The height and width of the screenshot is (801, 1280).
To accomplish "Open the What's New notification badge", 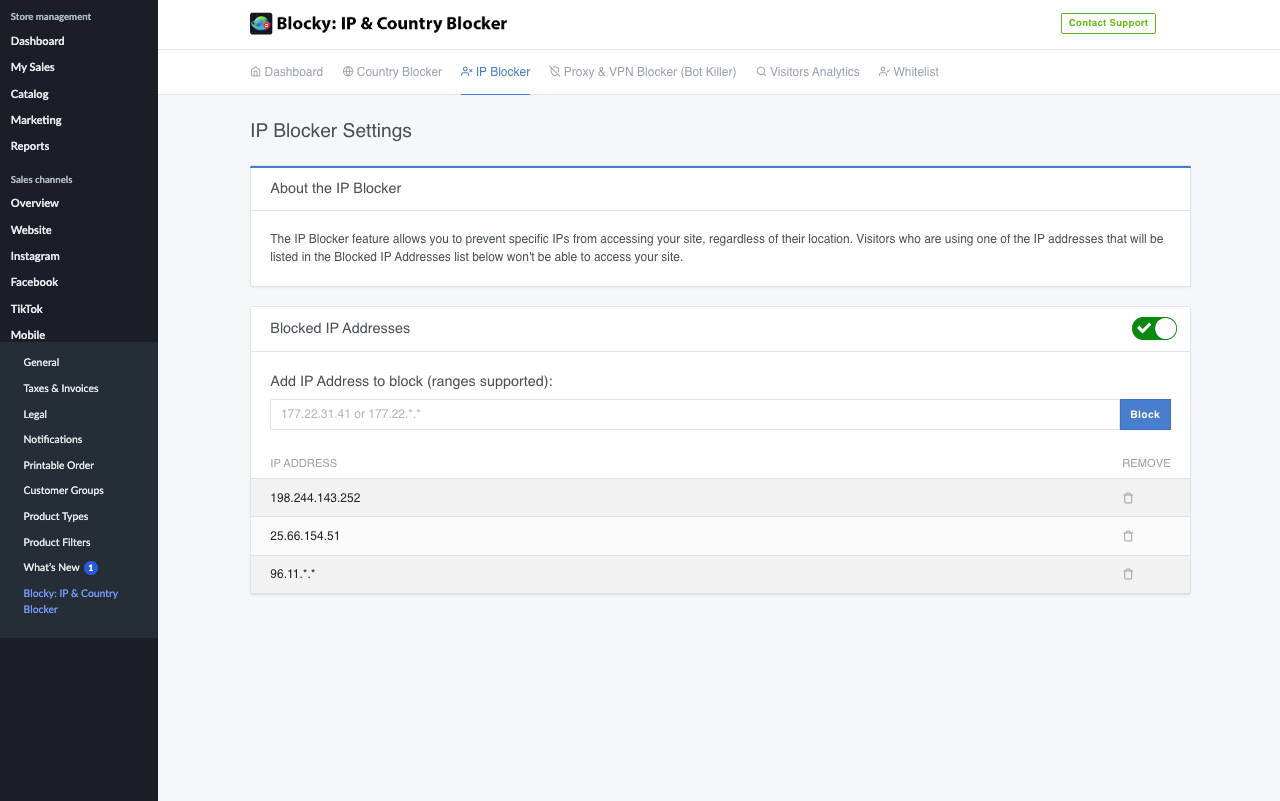I will pos(91,568).
